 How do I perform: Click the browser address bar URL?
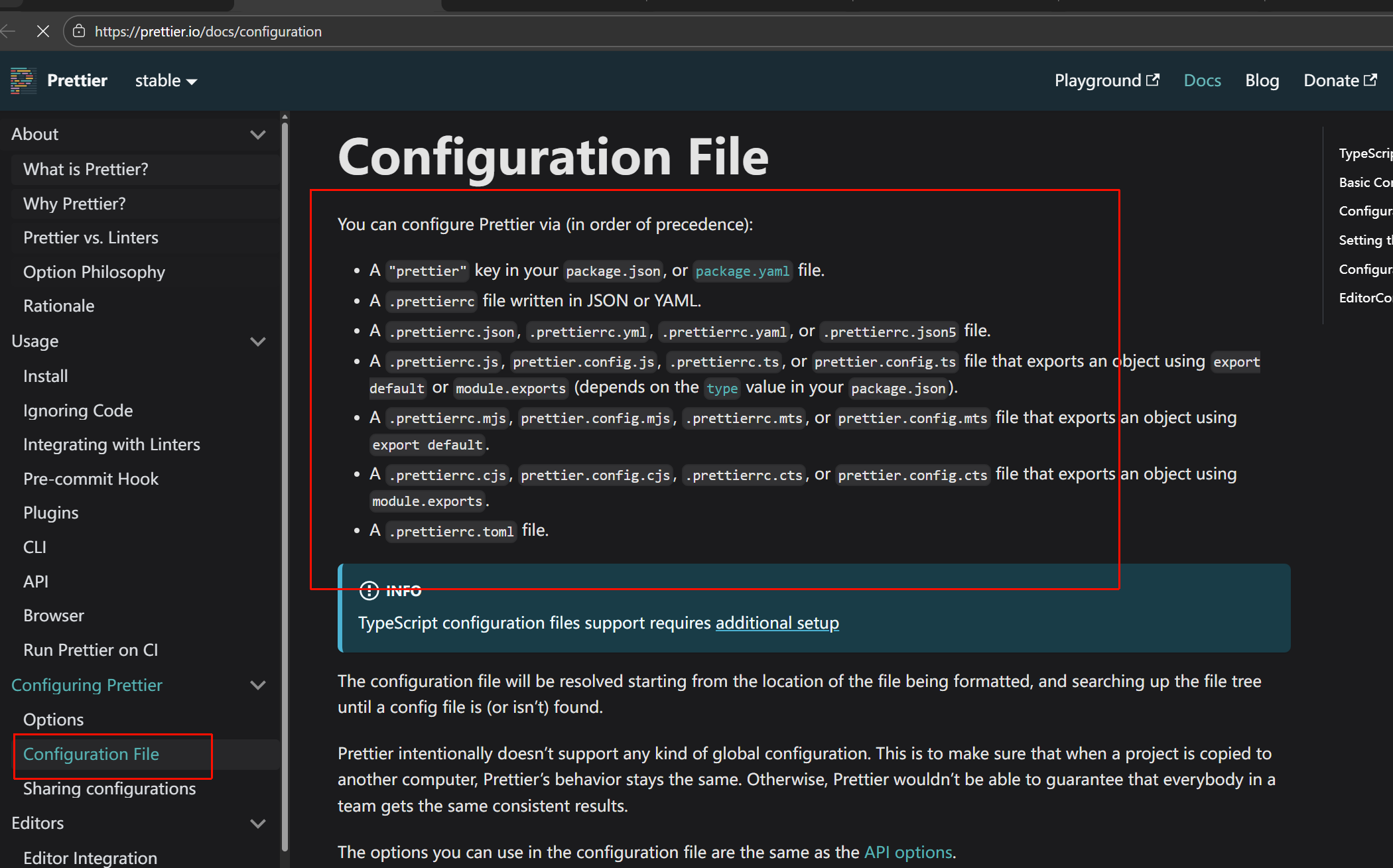(208, 31)
